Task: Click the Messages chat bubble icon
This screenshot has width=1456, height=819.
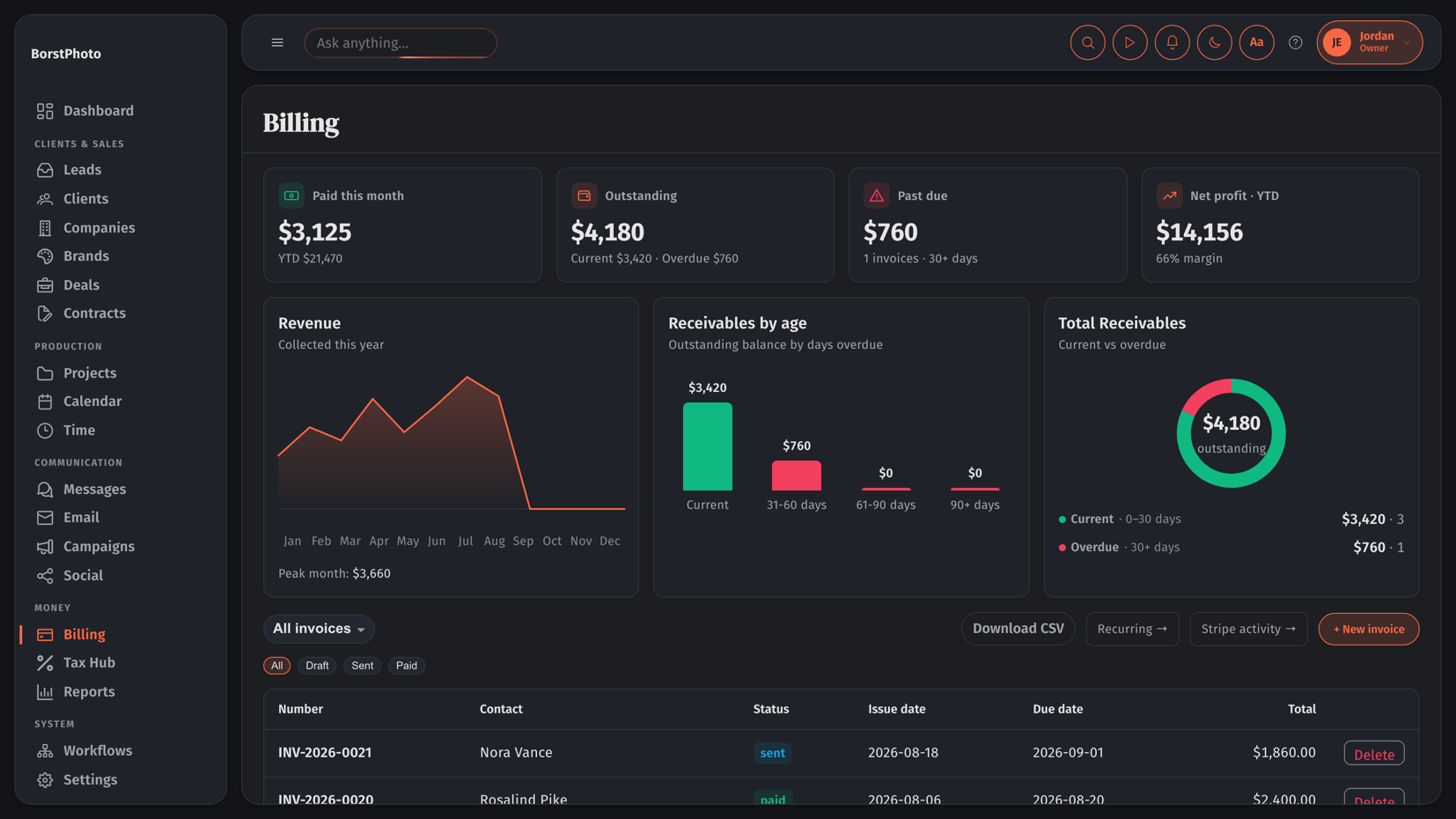Action: pyautogui.click(x=45, y=490)
